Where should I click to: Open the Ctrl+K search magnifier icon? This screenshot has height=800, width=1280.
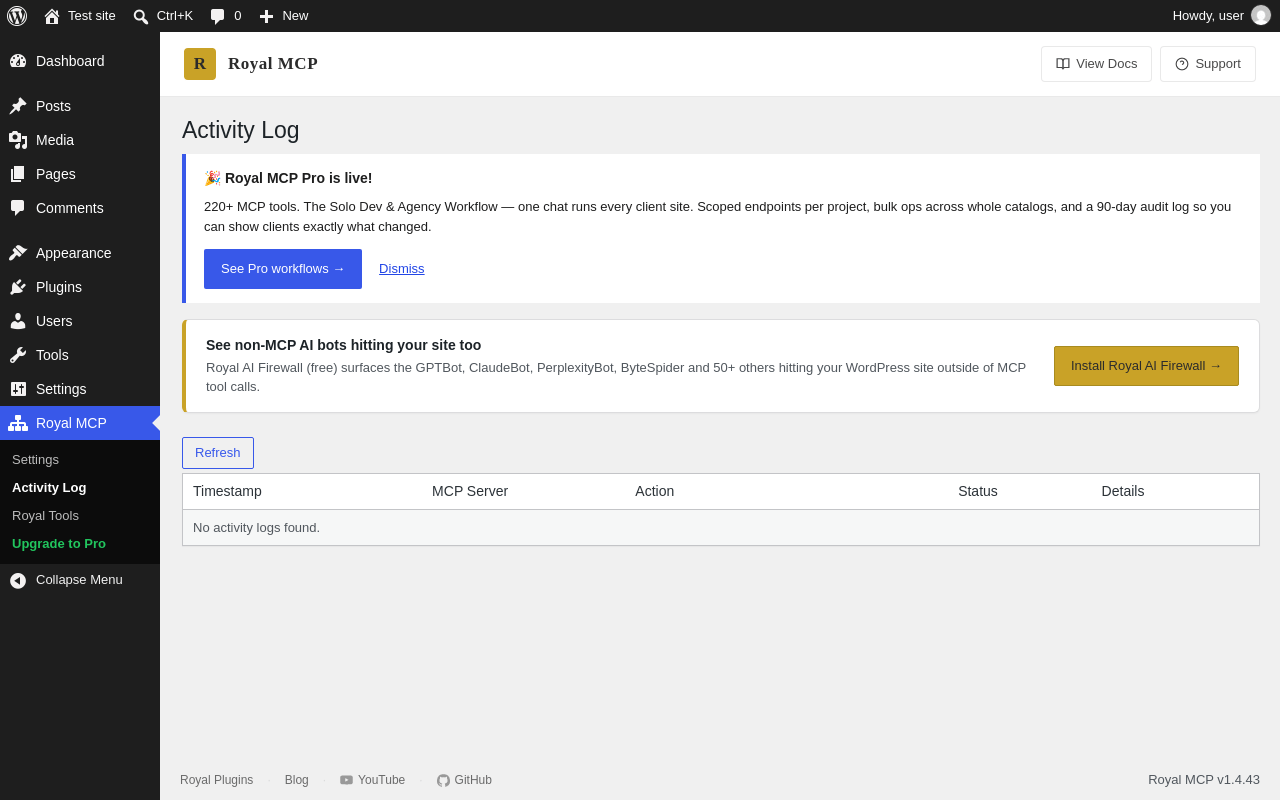point(141,16)
